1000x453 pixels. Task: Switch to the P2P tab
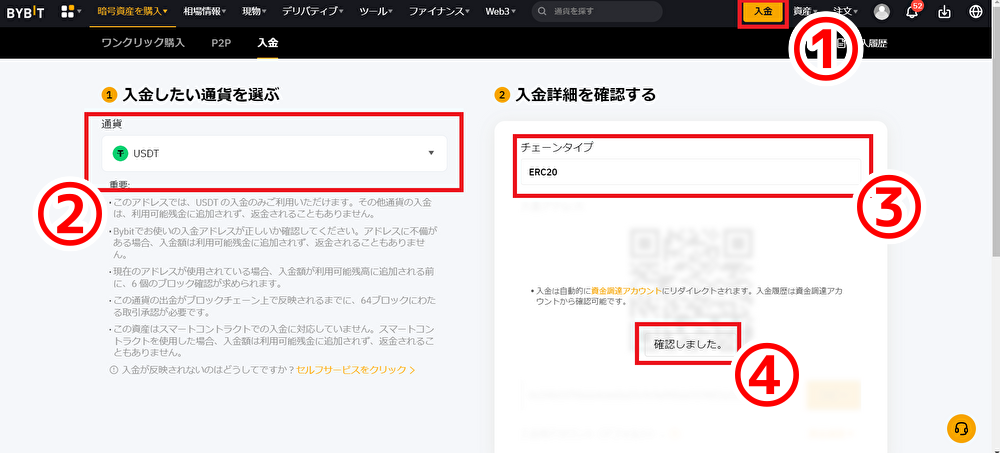(x=221, y=43)
